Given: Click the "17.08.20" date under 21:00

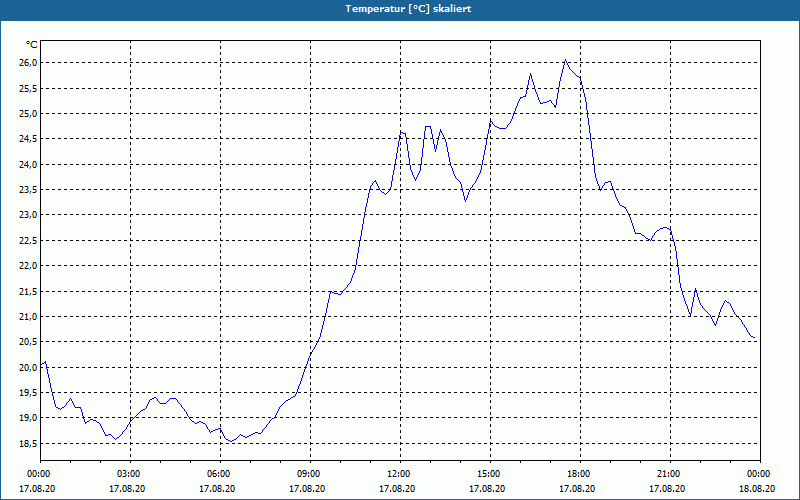Looking at the screenshot, I should 667,488.
